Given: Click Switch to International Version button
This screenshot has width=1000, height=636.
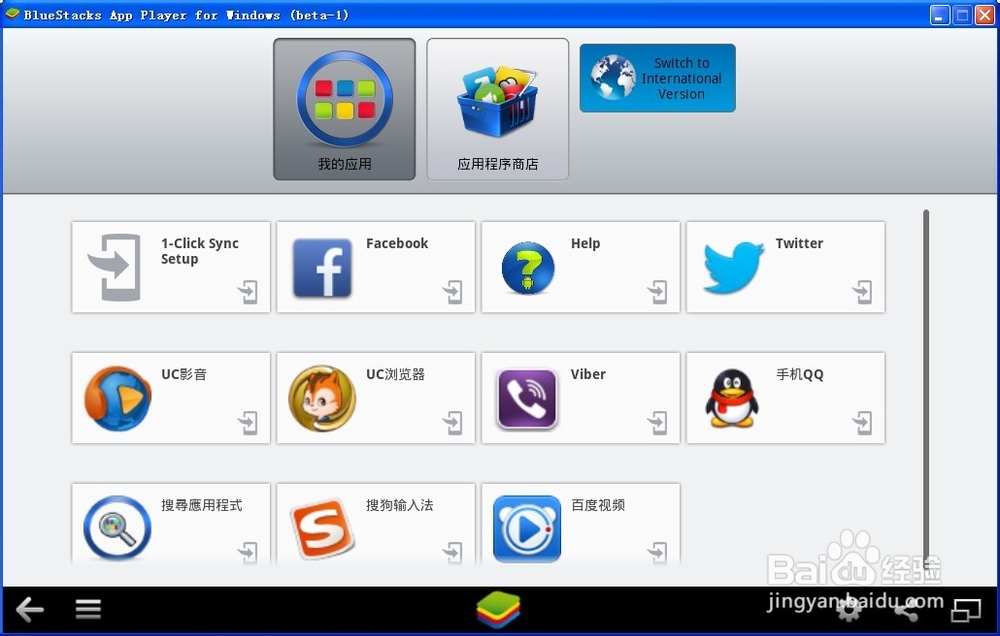Looking at the screenshot, I should click(x=658, y=78).
